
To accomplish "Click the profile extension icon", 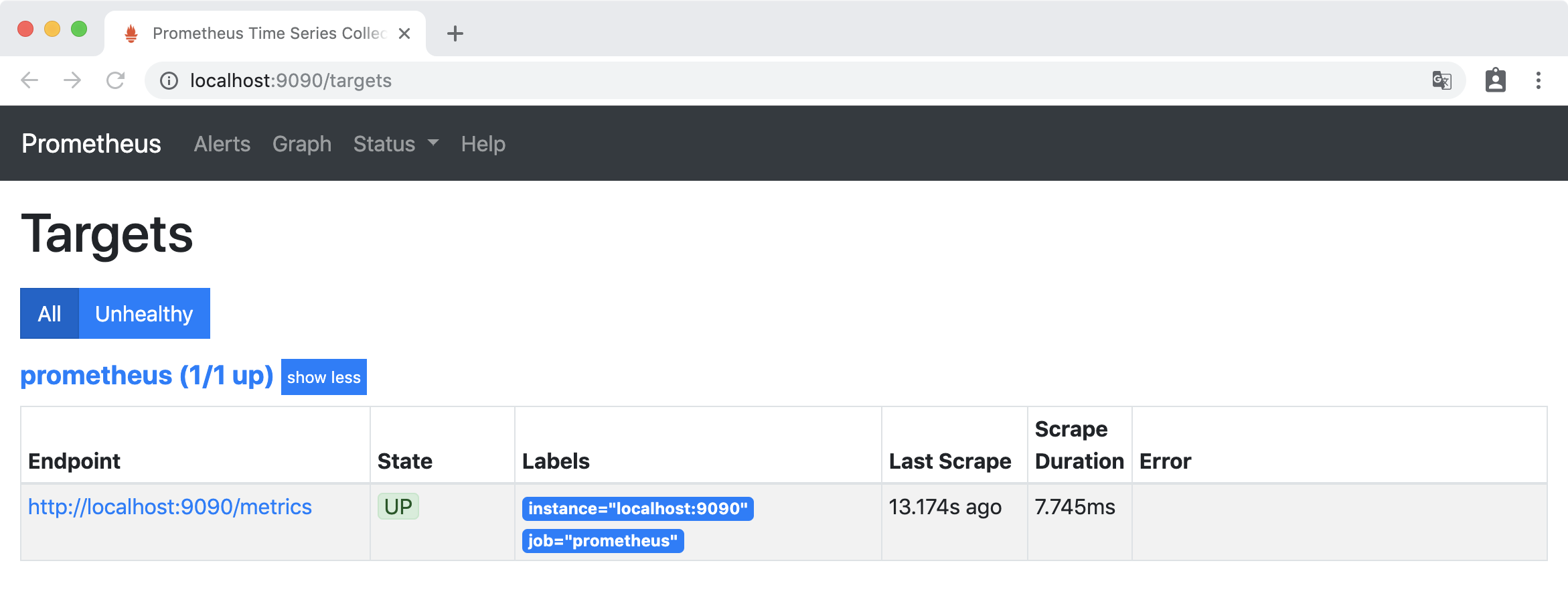I will point(1495,80).
